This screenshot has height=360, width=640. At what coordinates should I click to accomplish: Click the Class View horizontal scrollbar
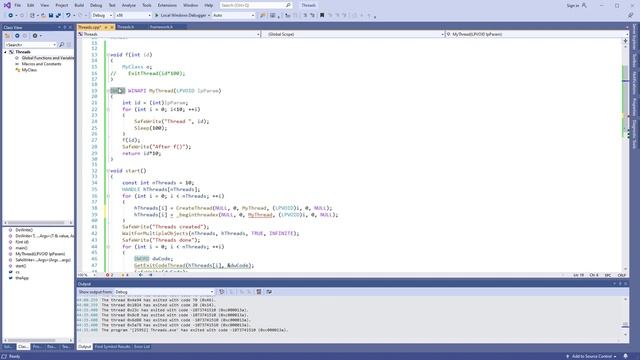[x=38, y=222]
